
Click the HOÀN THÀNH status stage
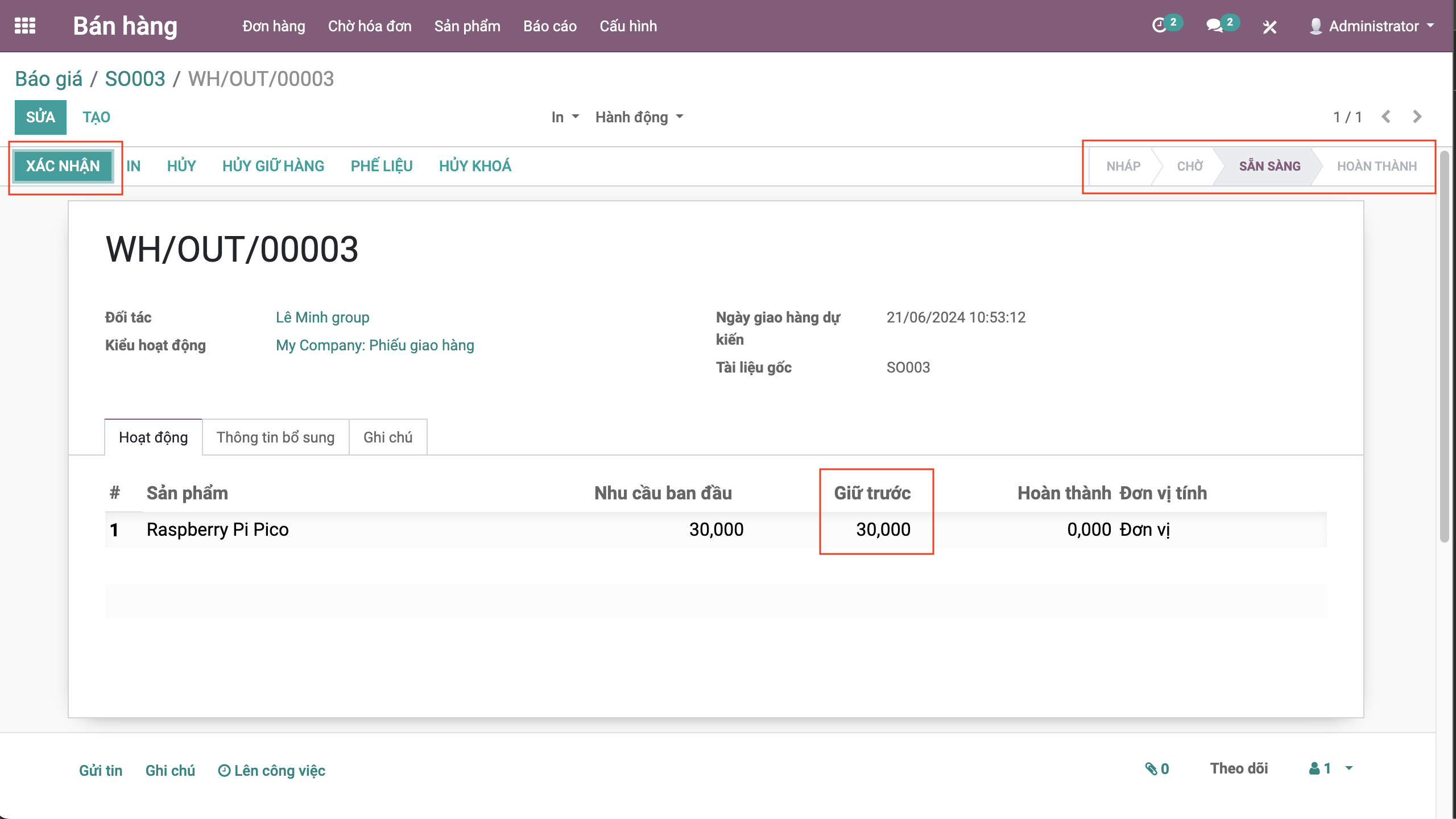[1376, 166]
